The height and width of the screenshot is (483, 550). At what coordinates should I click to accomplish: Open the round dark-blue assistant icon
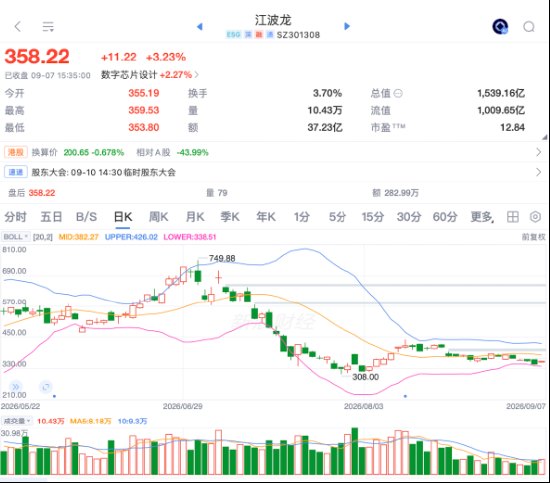[x=500, y=26]
